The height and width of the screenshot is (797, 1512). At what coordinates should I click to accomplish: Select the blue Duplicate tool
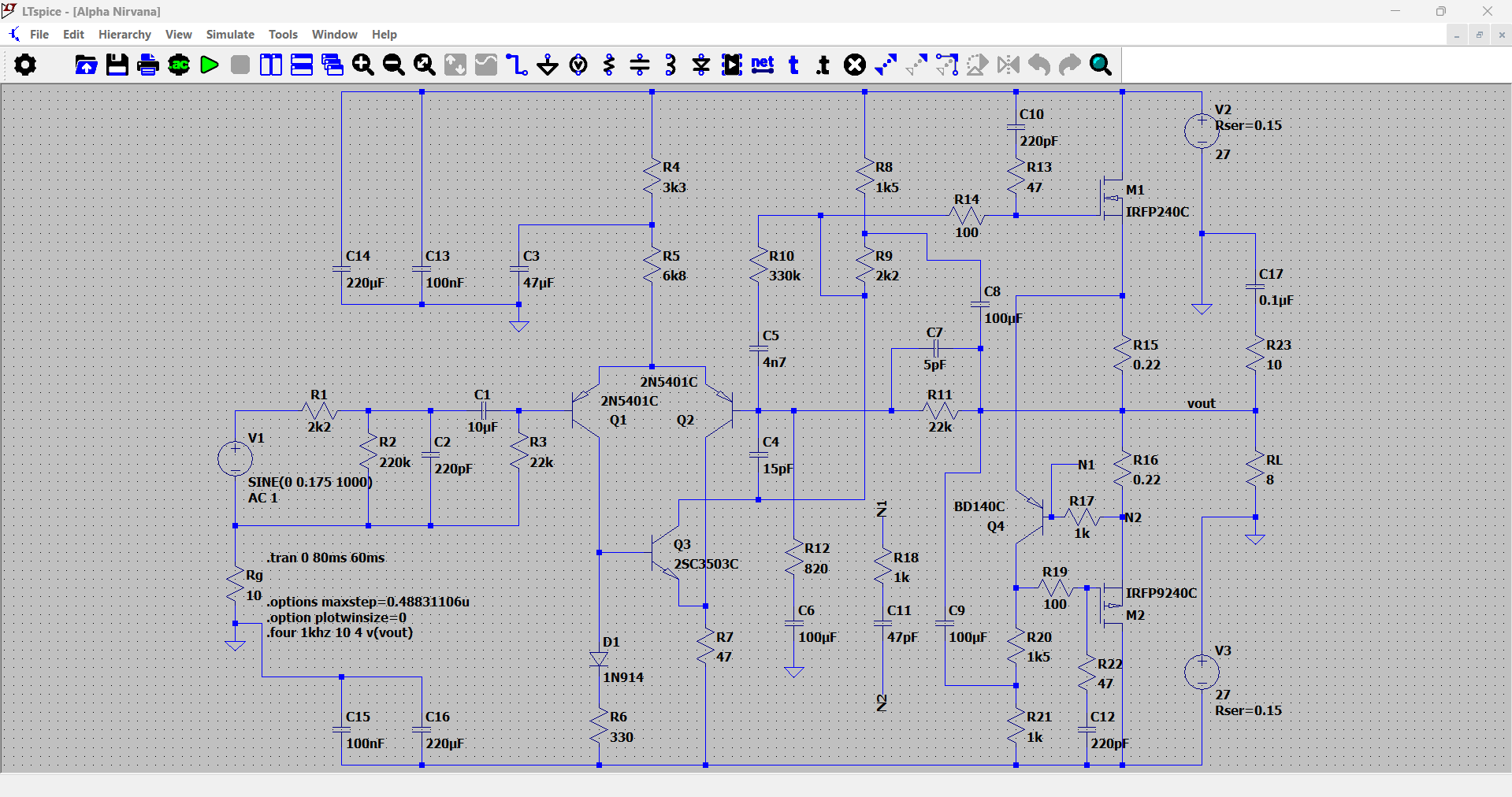(886, 65)
